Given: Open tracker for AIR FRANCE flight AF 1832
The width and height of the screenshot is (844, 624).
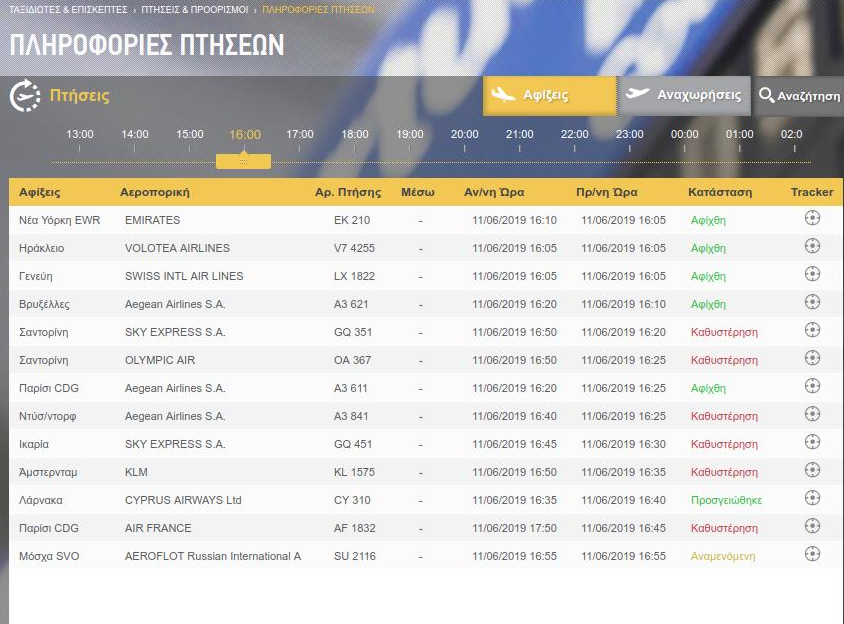Looking at the screenshot, I should tap(812, 526).
